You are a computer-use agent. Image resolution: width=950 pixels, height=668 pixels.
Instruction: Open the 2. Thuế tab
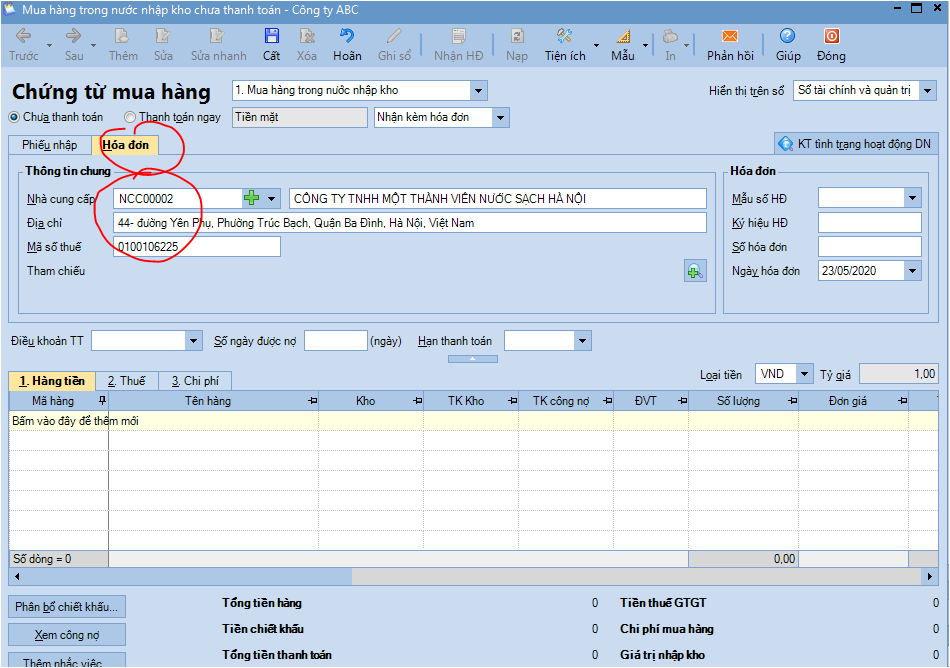127,381
